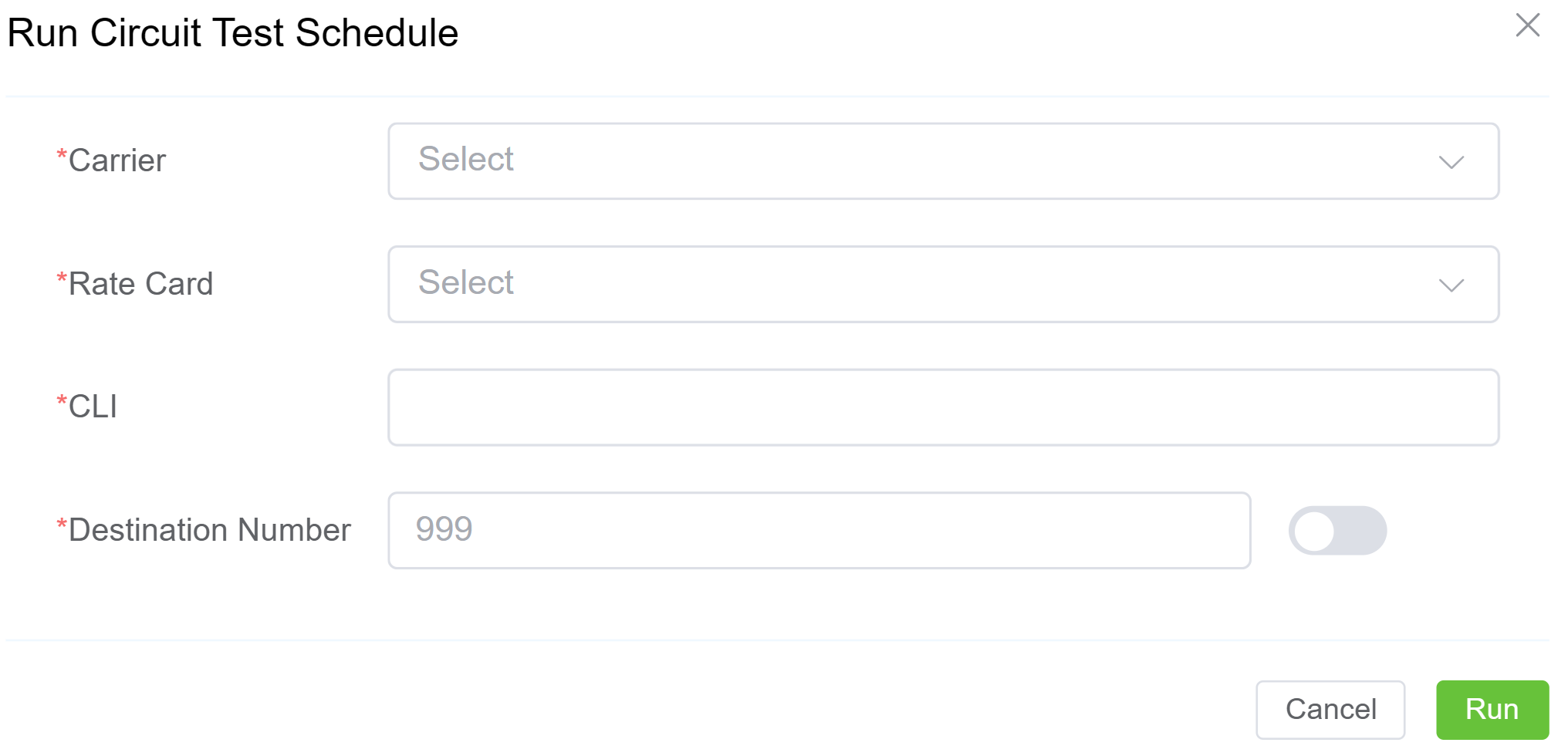Image resolution: width=1568 pixels, height=746 pixels.
Task: Click the Carrier dropdown chevron arrow
Action: [x=1451, y=162]
